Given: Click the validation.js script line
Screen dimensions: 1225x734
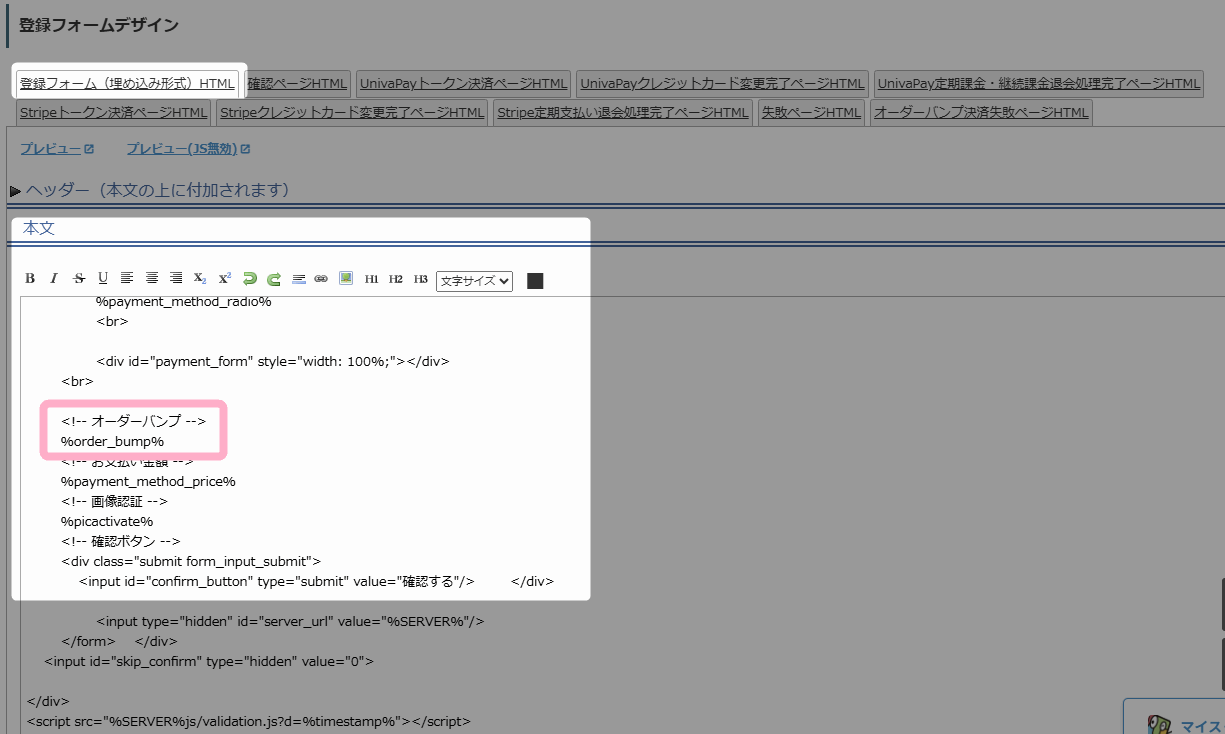Looking at the screenshot, I should pos(249,721).
